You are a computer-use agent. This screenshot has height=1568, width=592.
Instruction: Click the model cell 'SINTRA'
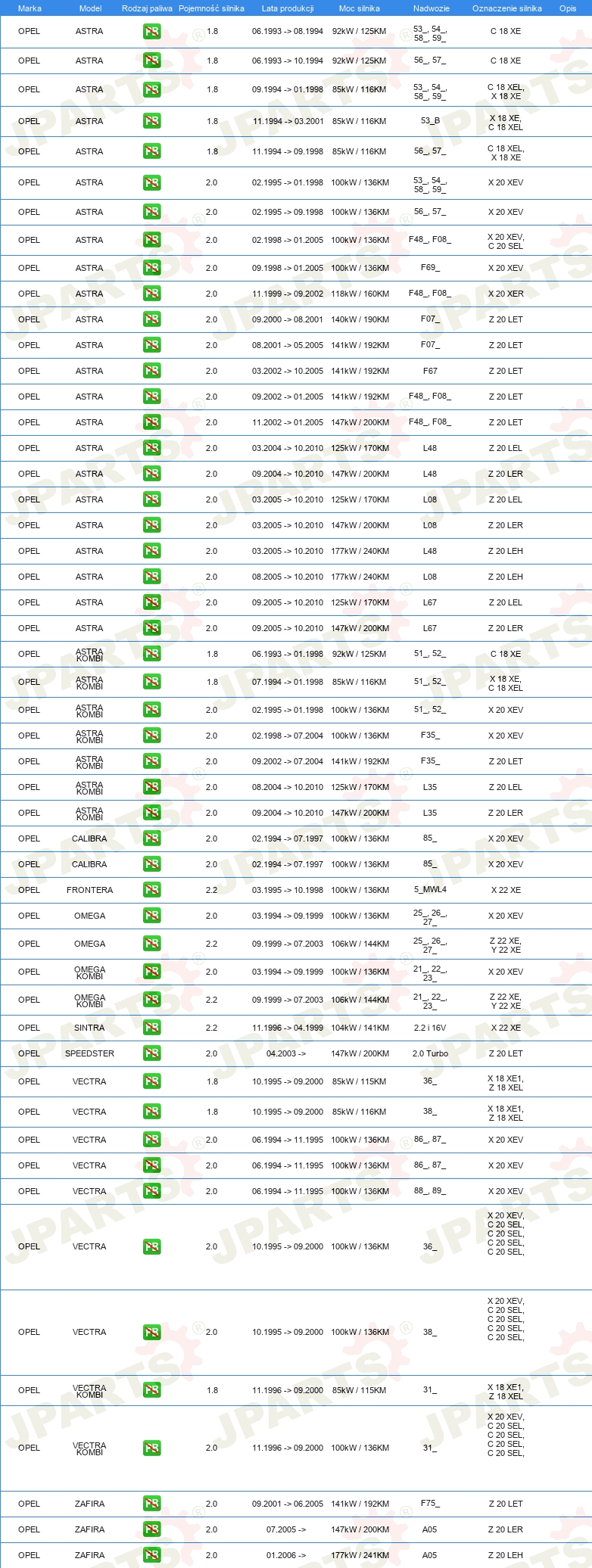pos(89,1028)
